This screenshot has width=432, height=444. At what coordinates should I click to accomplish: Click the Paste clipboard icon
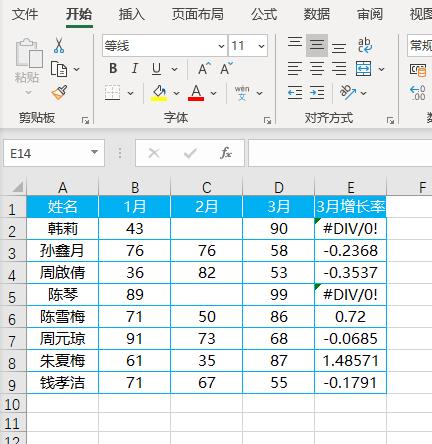[29, 53]
